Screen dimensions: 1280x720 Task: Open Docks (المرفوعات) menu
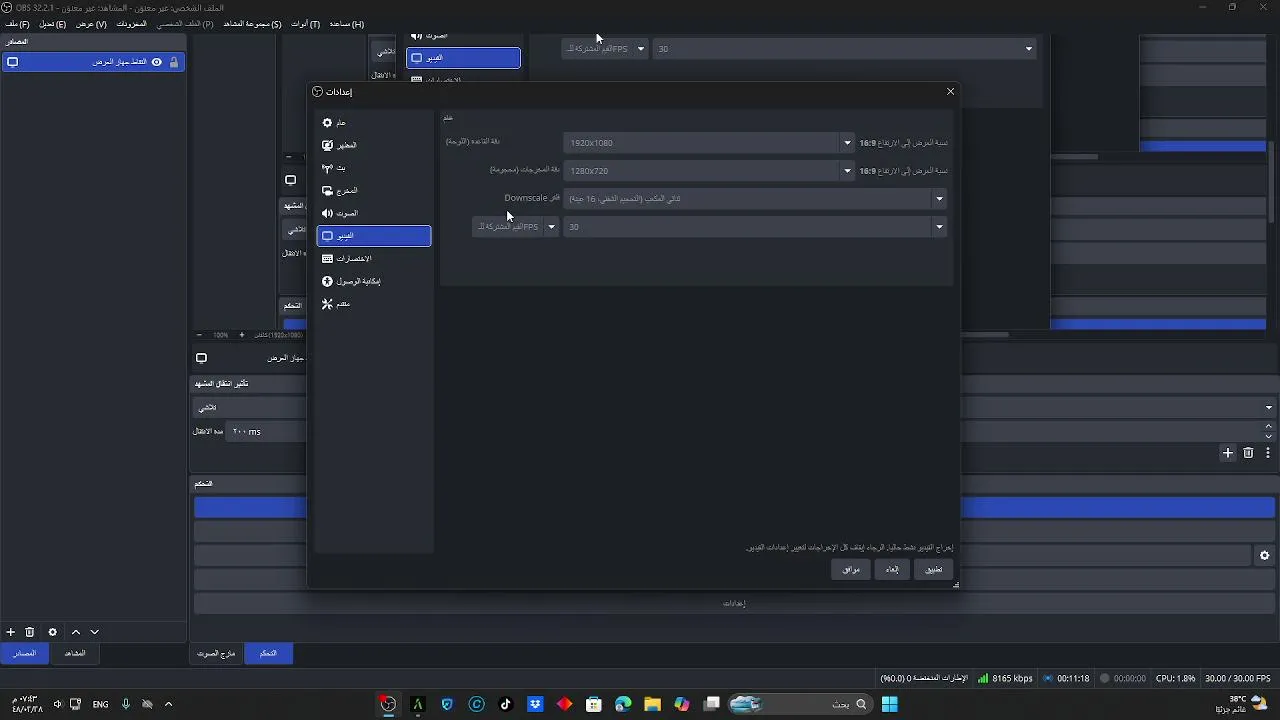[132, 24]
